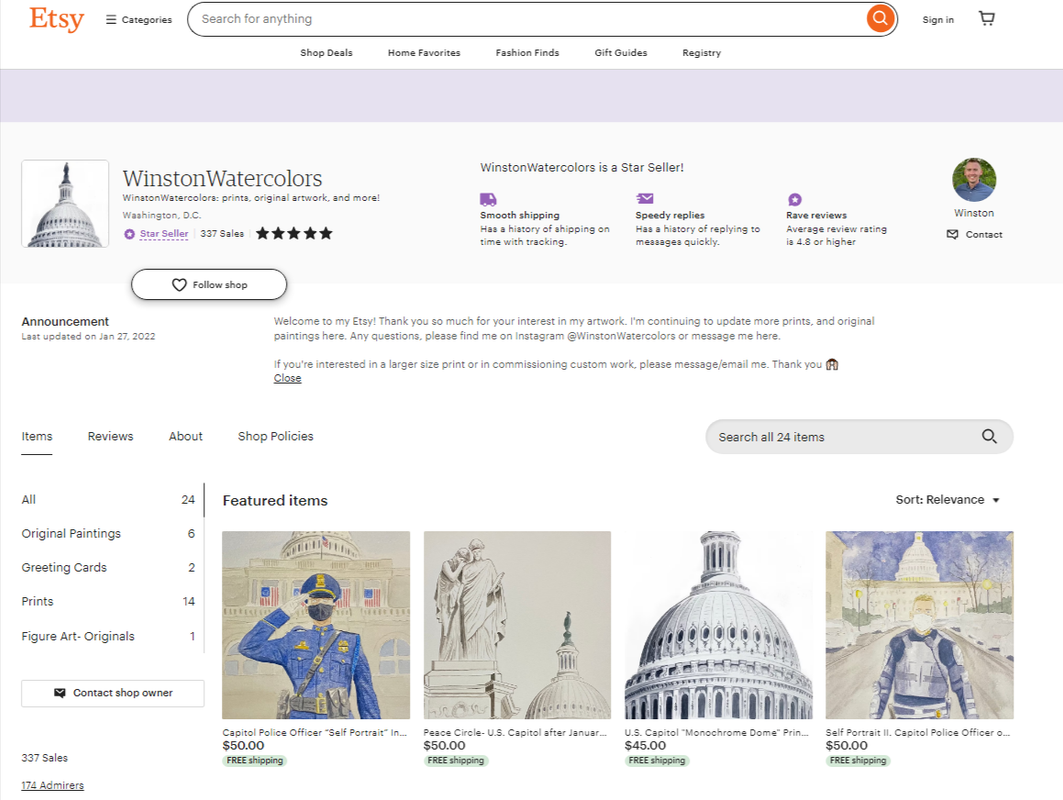Click the Etsy logo
Screen dimensions: 1063x800
(56, 19)
